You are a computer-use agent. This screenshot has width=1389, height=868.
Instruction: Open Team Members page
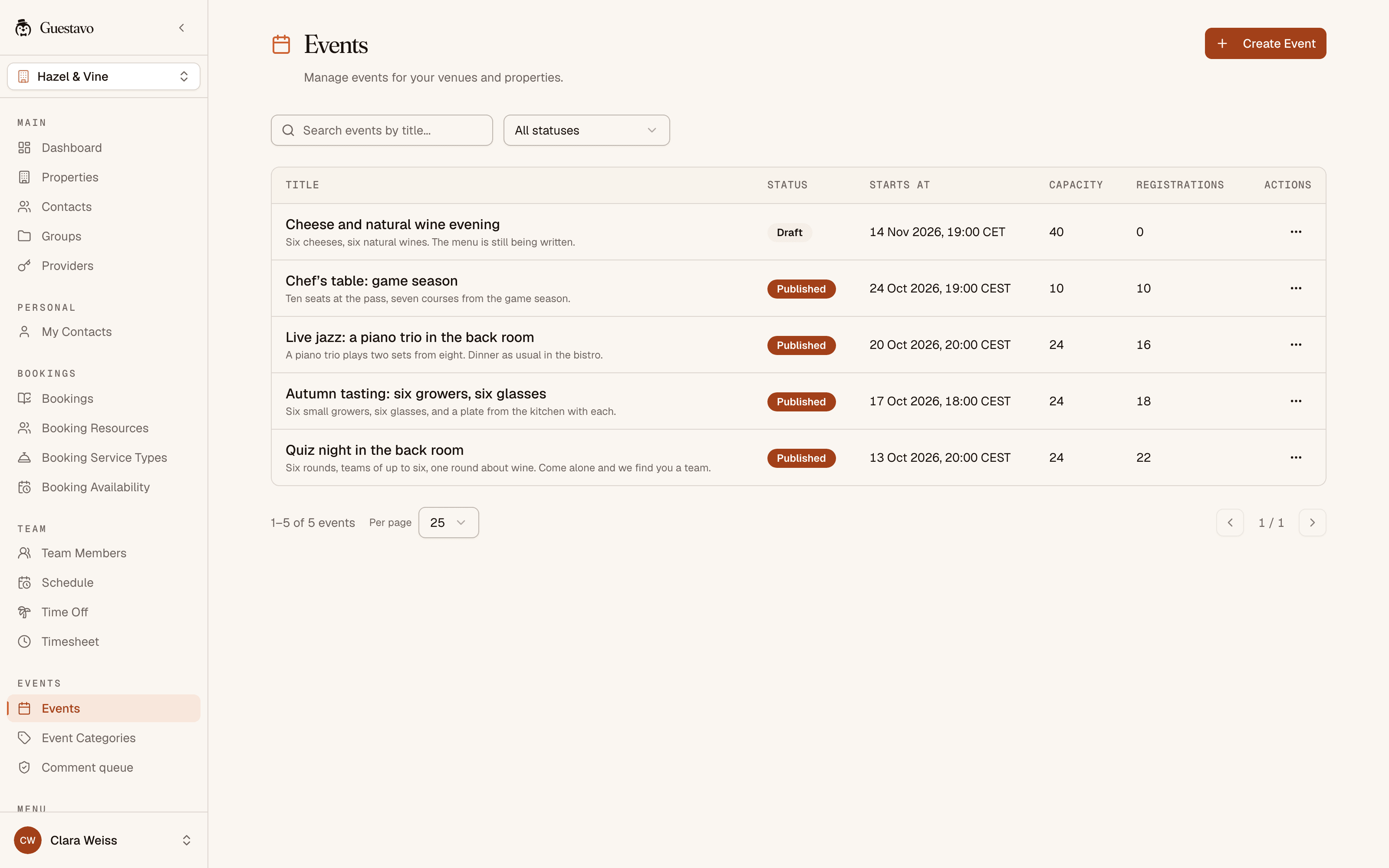(x=104, y=553)
